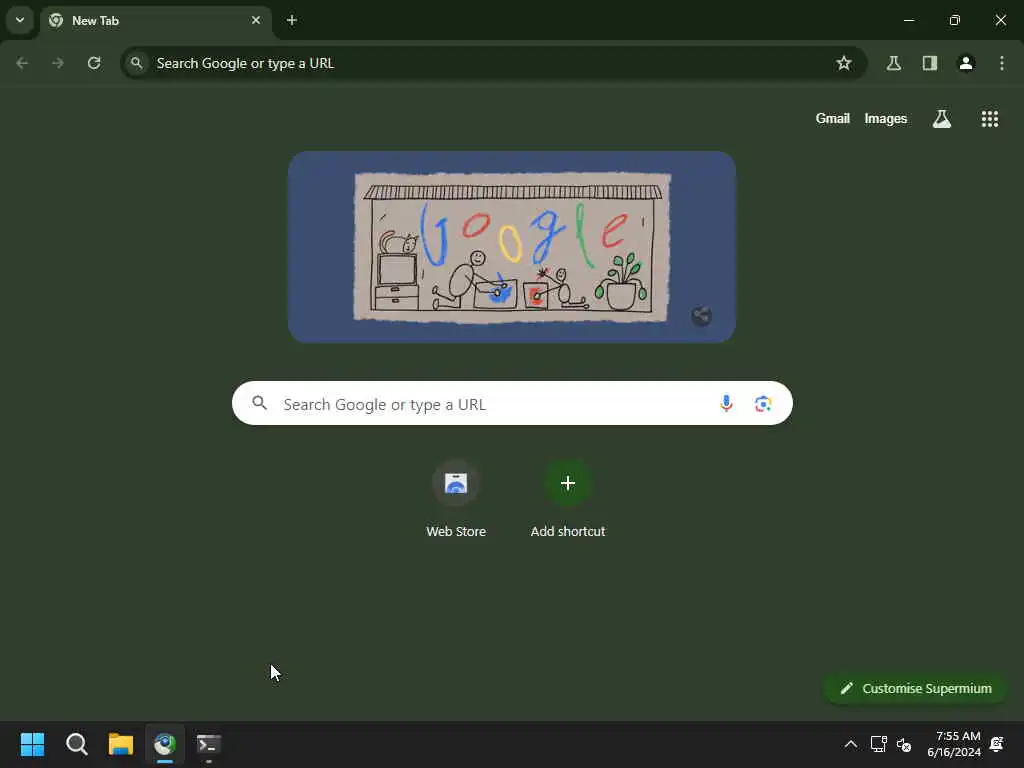Open Search Labs flask on page
Viewport: 1024px width, 768px height.
click(x=942, y=119)
